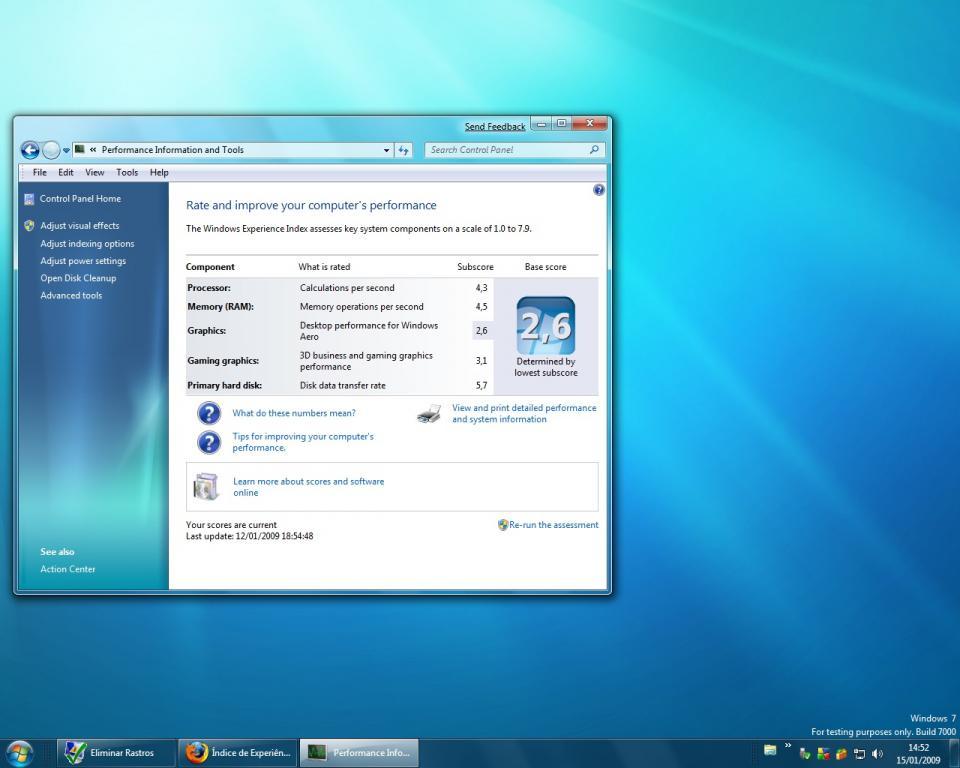Select the Memory (RAM) subscore 4,5
Screen dimensions: 960x768
click(x=482, y=307)
